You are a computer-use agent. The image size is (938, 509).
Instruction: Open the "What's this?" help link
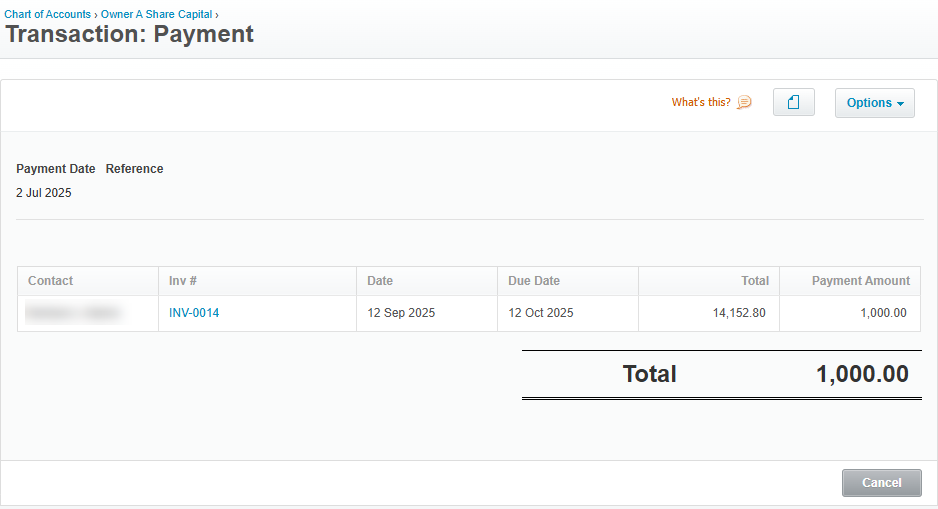[700, 102]
